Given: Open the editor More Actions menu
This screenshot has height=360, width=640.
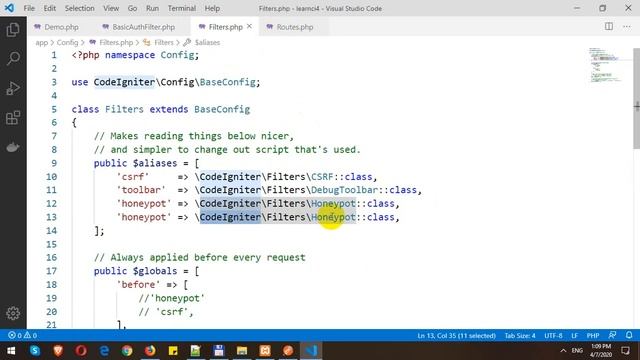Looking at the screenshot, I should pos(627,27).
